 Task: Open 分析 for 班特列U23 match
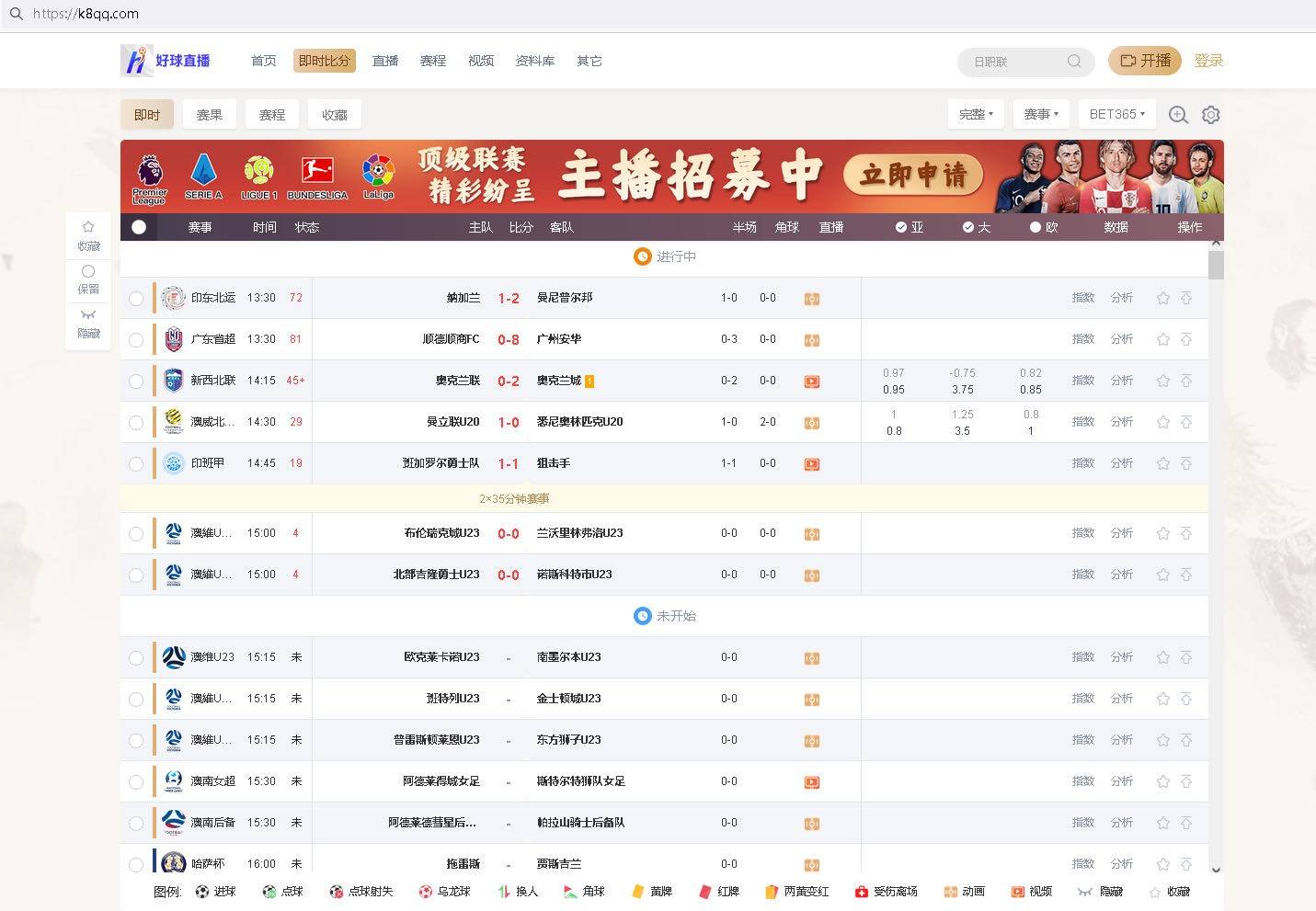1122,699
